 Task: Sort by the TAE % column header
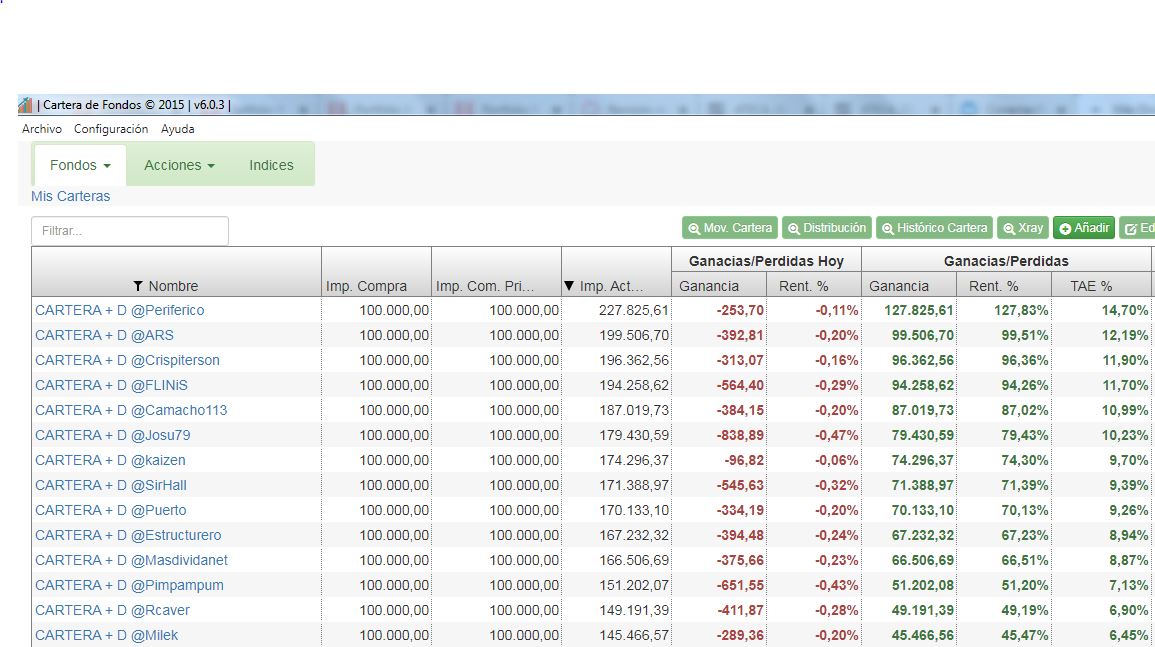pyautogui.click(x=1091, y=286)
